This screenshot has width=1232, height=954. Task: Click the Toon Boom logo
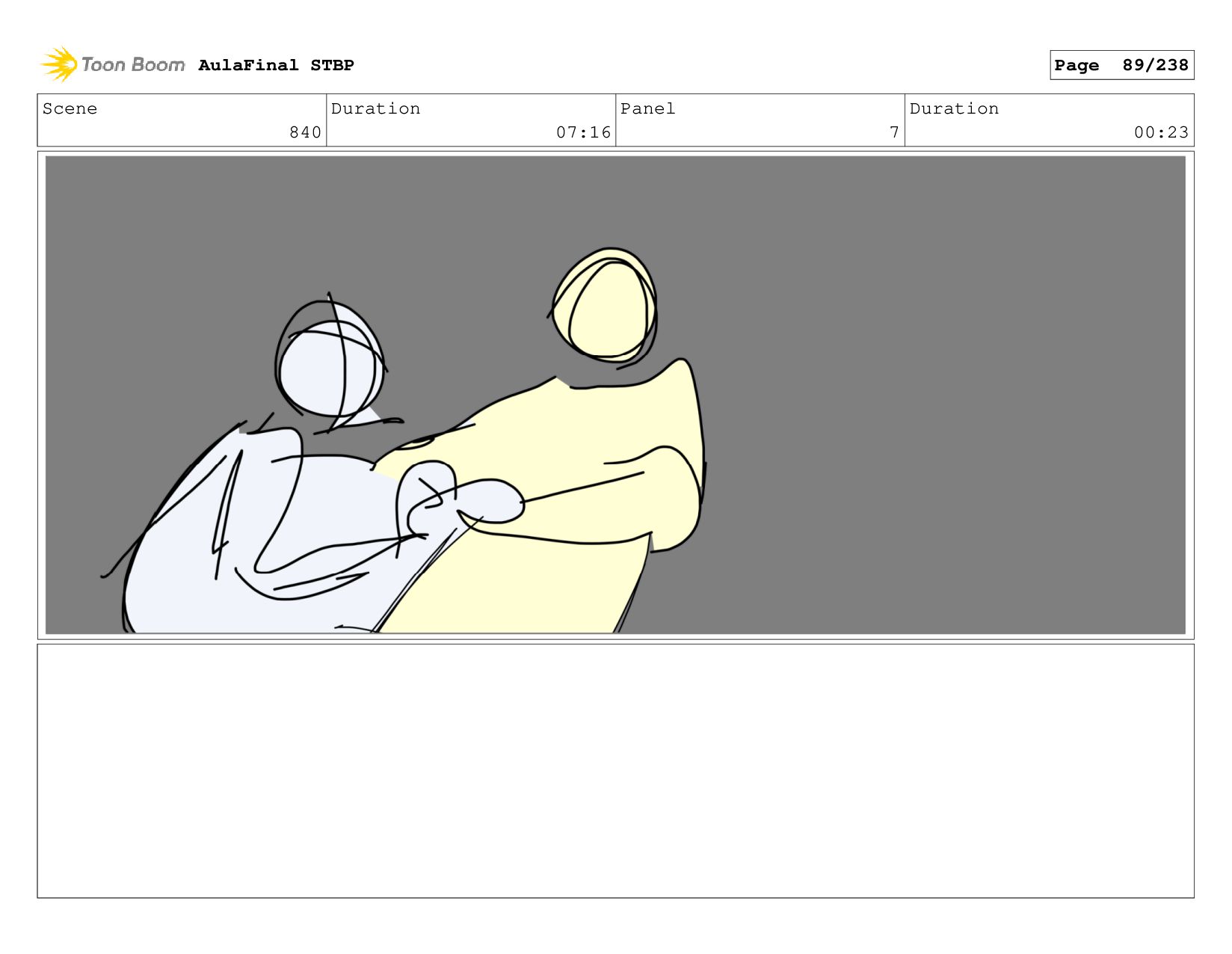point(112,64)
